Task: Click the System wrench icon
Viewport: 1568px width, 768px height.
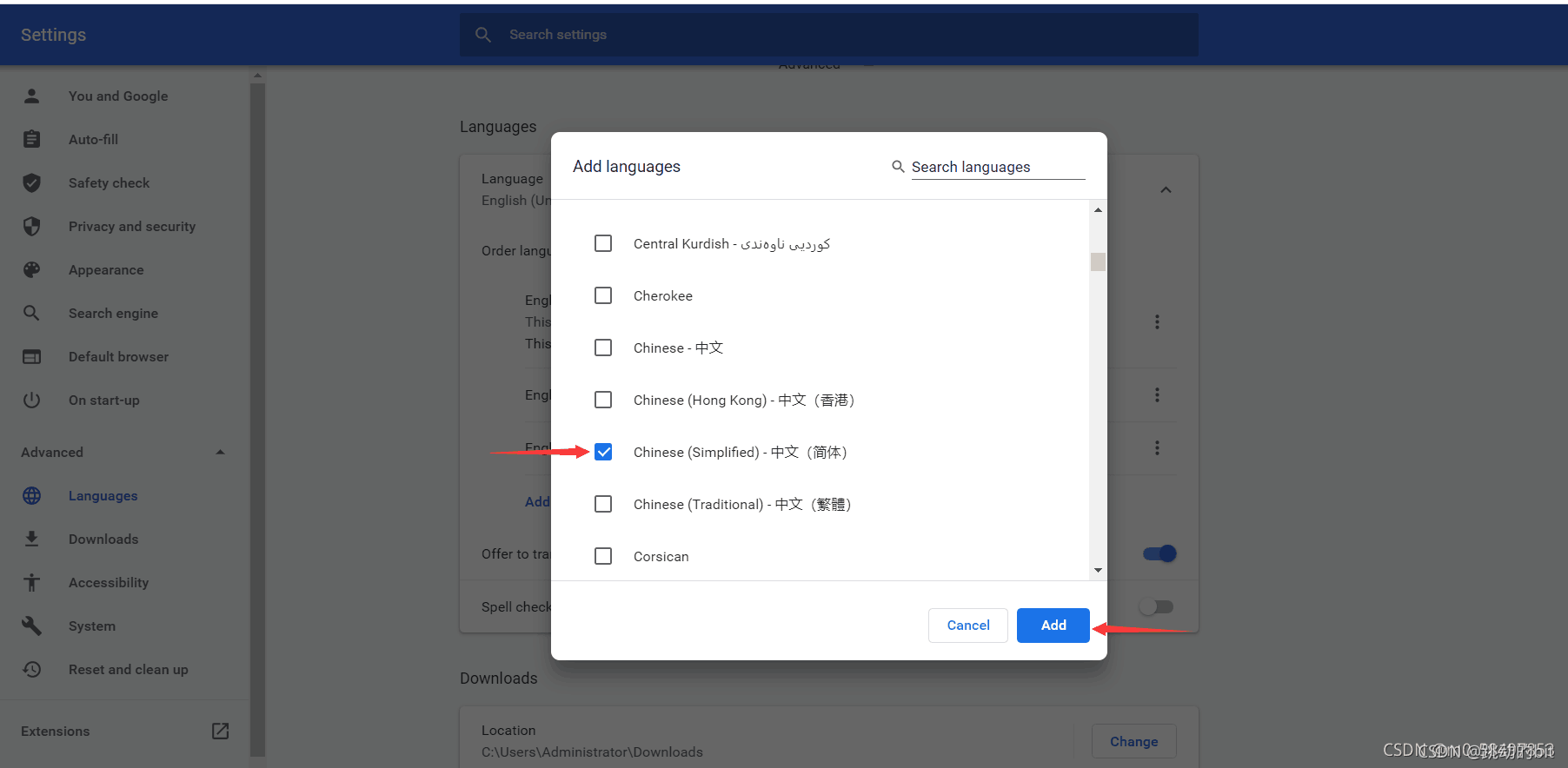Action: [x=32, y=626]
